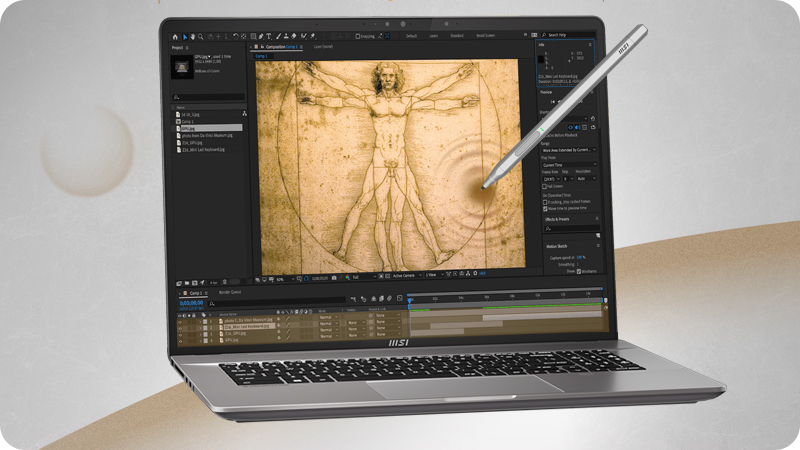Open the Render Queue tab
The width and height of the screenshot is (800, 450).
pyautogui.click(x=230, y=292)
